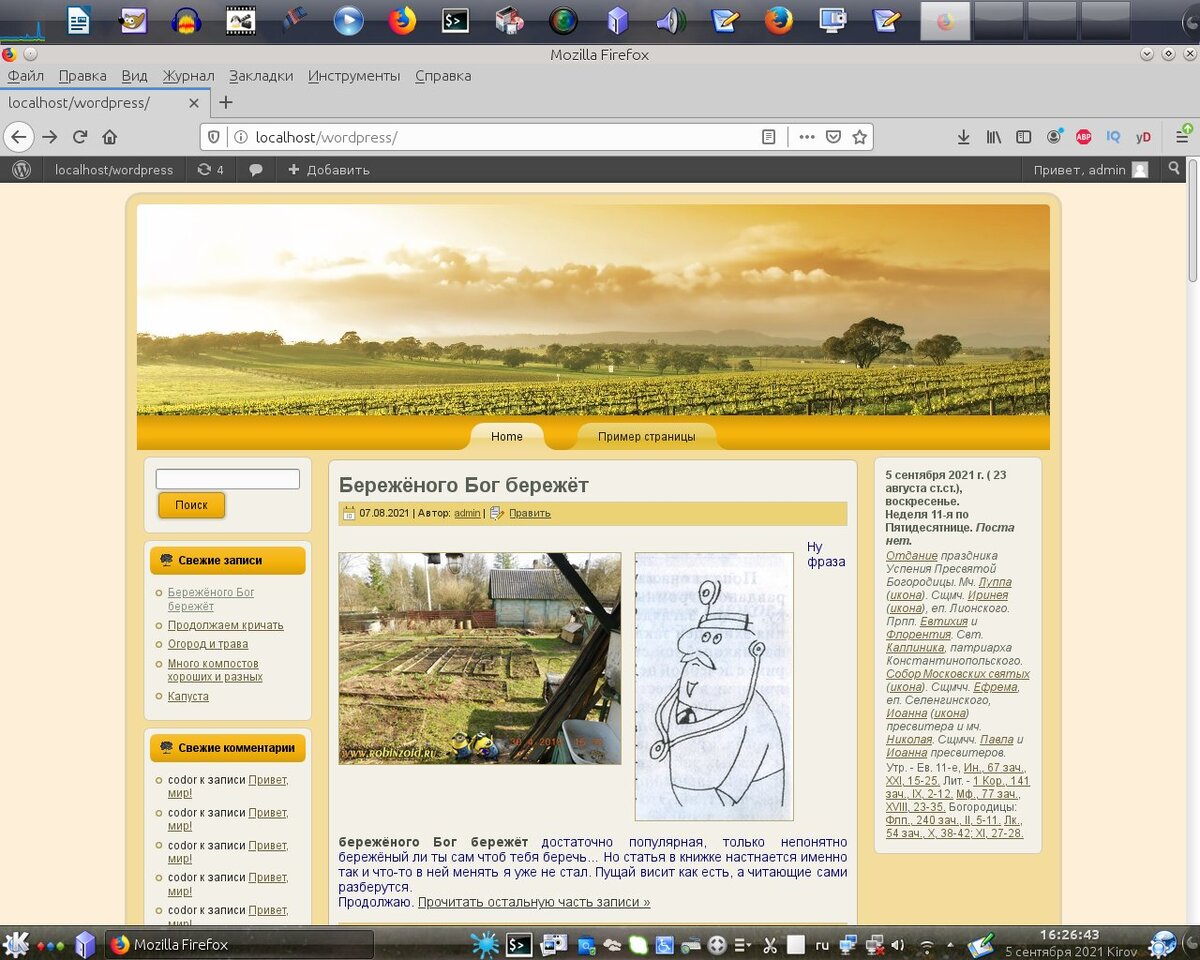Click Отдание link in calendar widget
This screenshot has height=960, width=1200.
pyautogui.click(x=912, y=555)
